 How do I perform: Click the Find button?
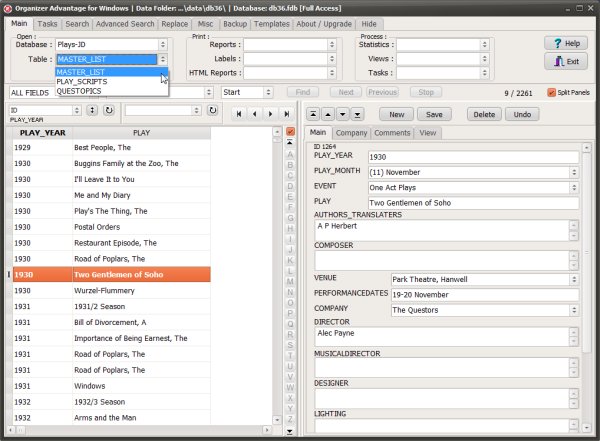(x=303, y=92)
